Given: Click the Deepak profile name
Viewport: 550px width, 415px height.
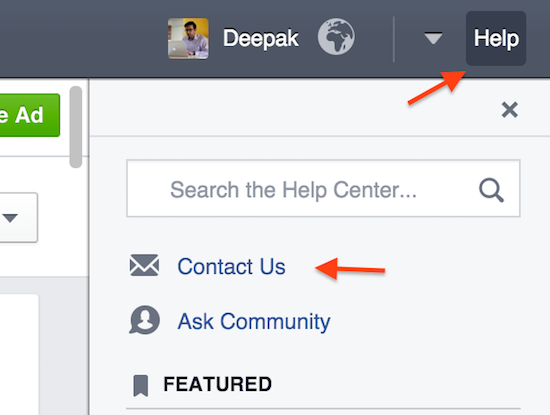Looking at the screenshot, I should [x=261, y=38].
